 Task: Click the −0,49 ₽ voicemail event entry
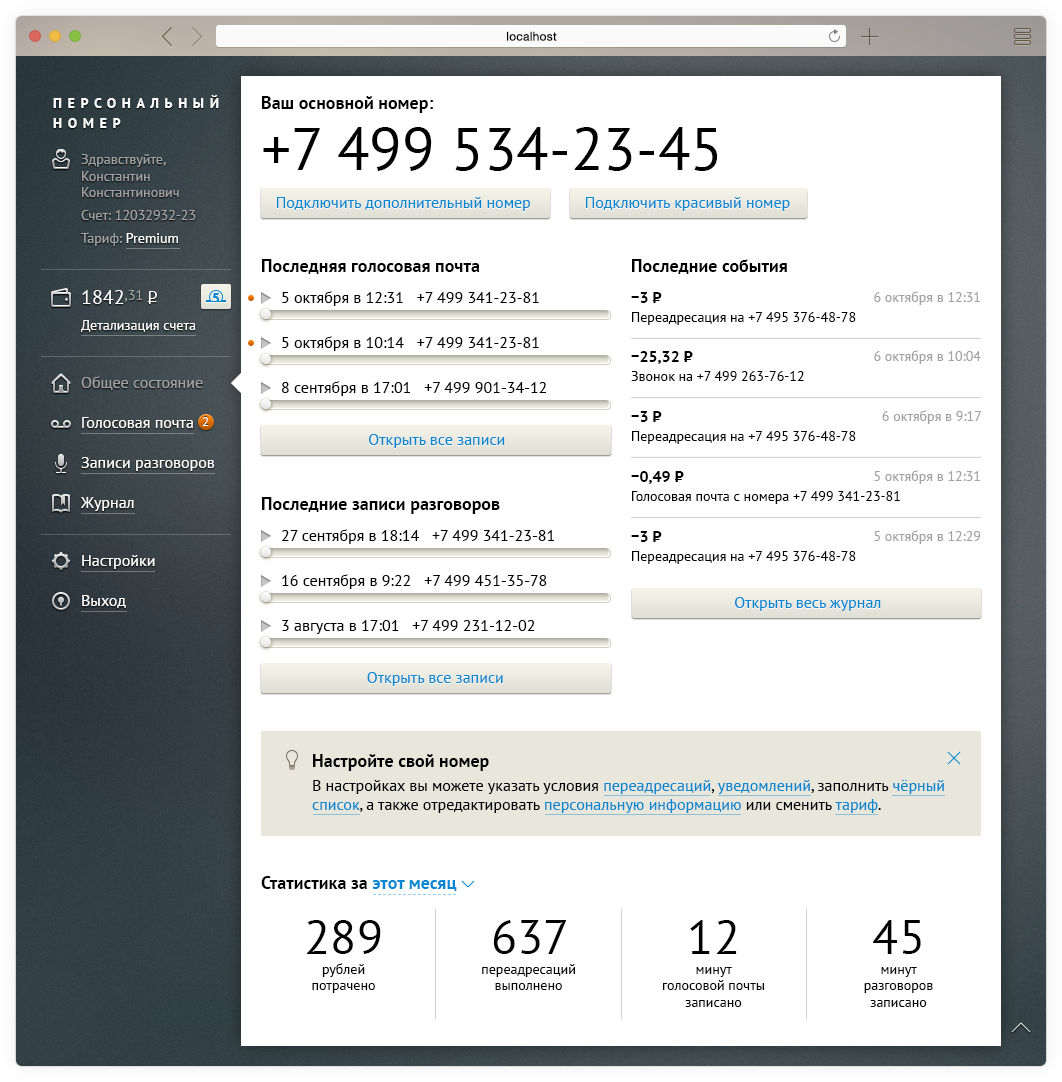[x=806, y=486]
